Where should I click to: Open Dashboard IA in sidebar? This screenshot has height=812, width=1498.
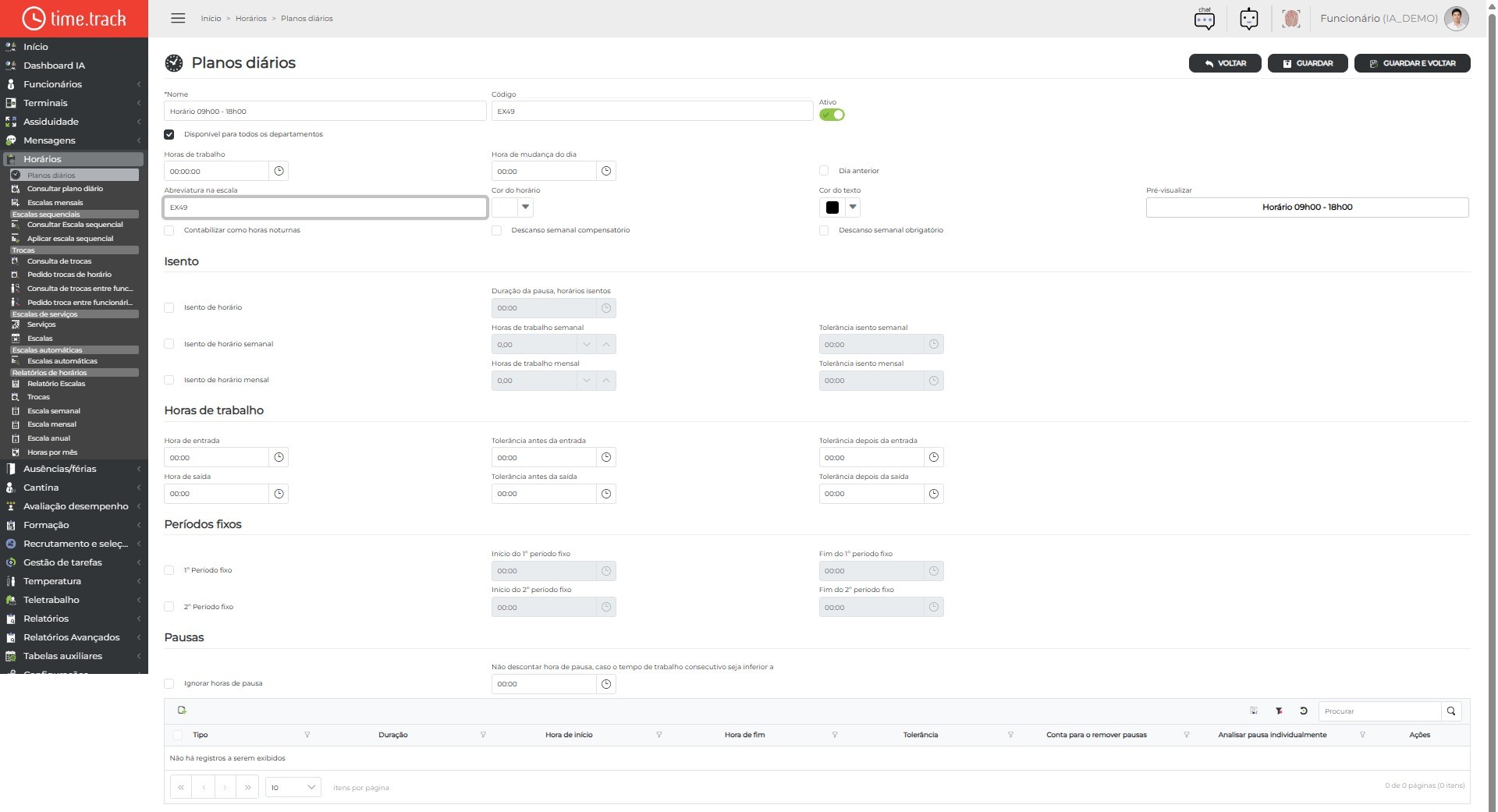click(x=74, y=66)
